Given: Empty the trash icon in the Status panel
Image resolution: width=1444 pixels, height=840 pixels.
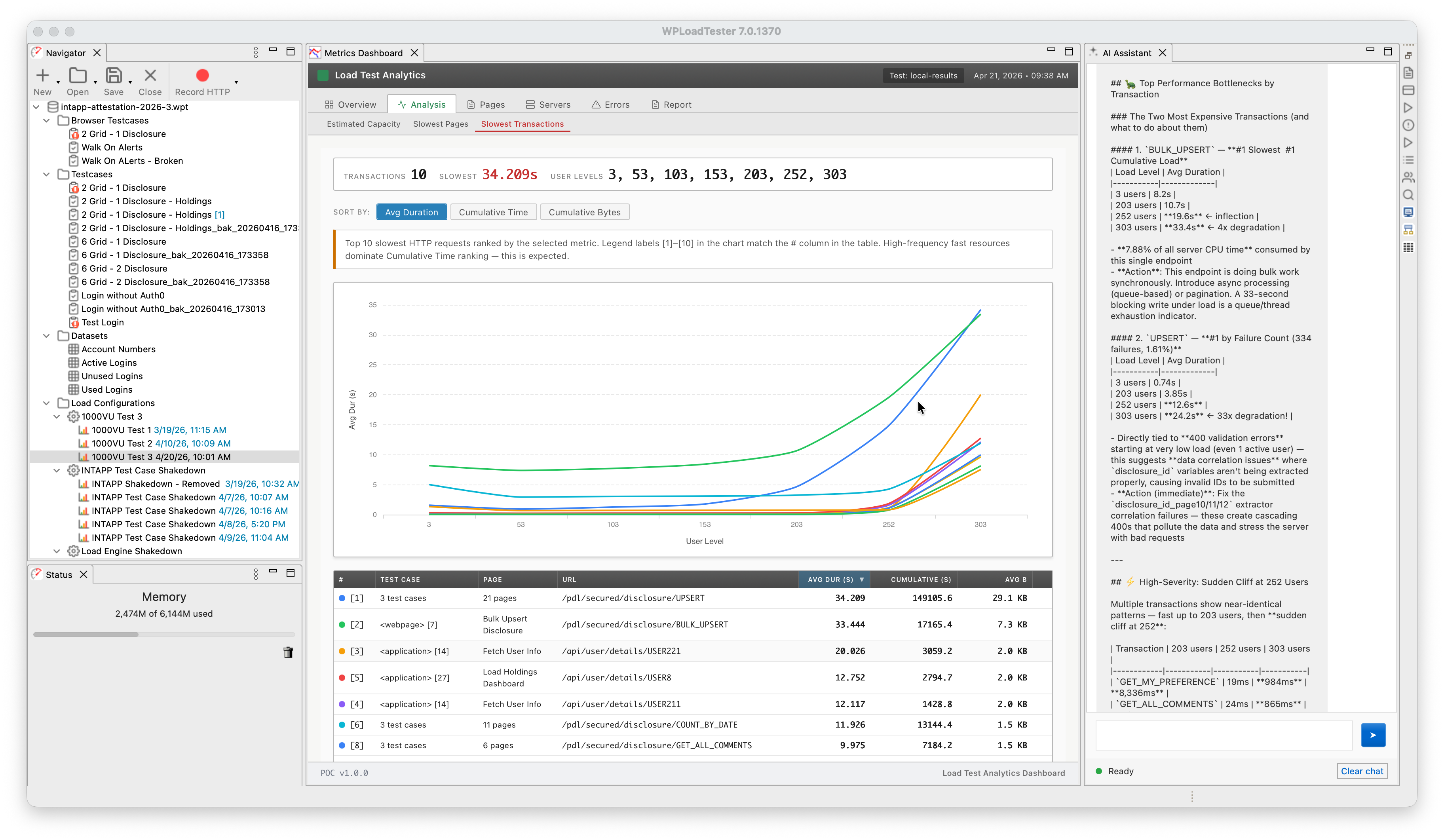Looking at the screenshot, I should 288,653.
